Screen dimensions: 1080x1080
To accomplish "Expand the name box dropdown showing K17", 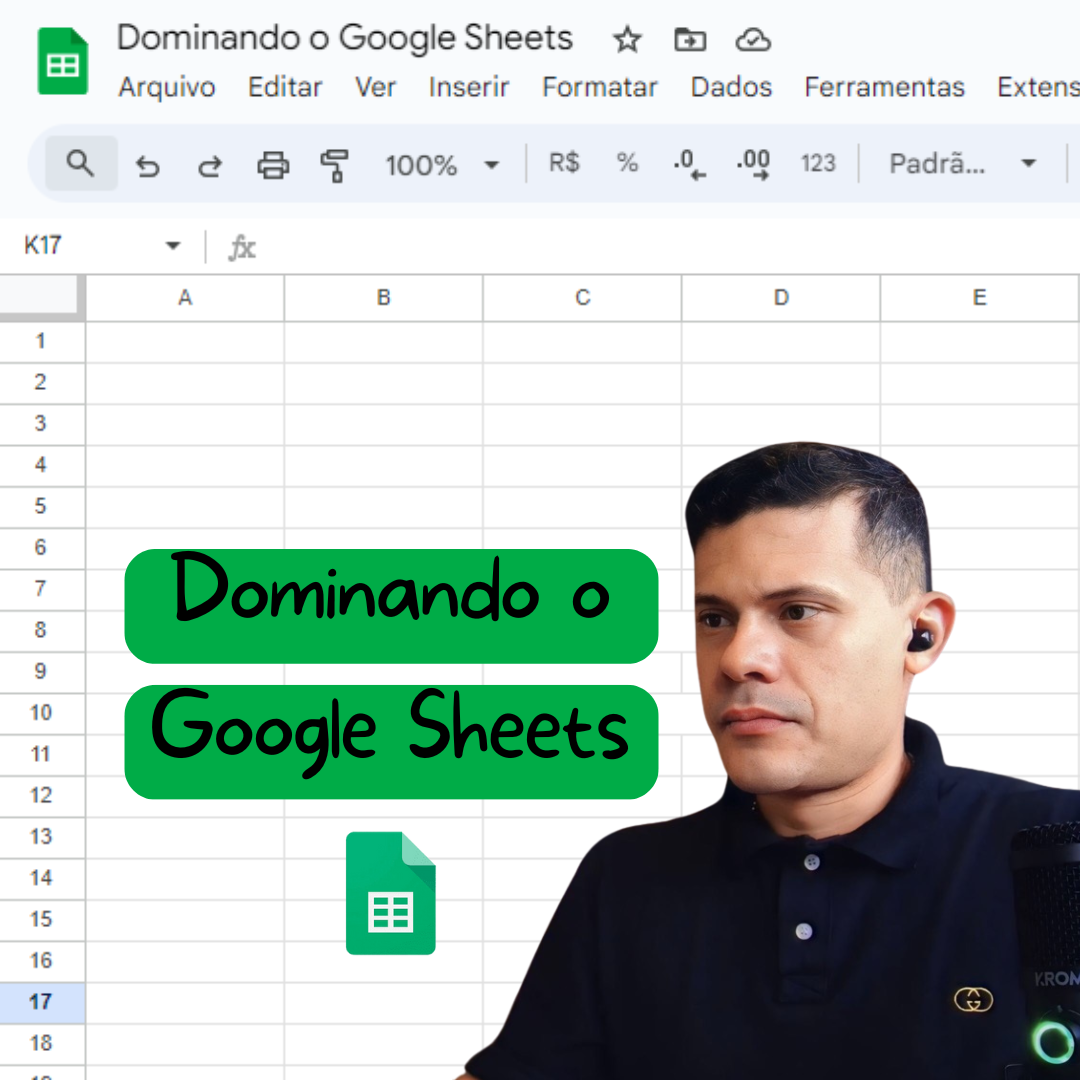I will (x=172, y=246).
